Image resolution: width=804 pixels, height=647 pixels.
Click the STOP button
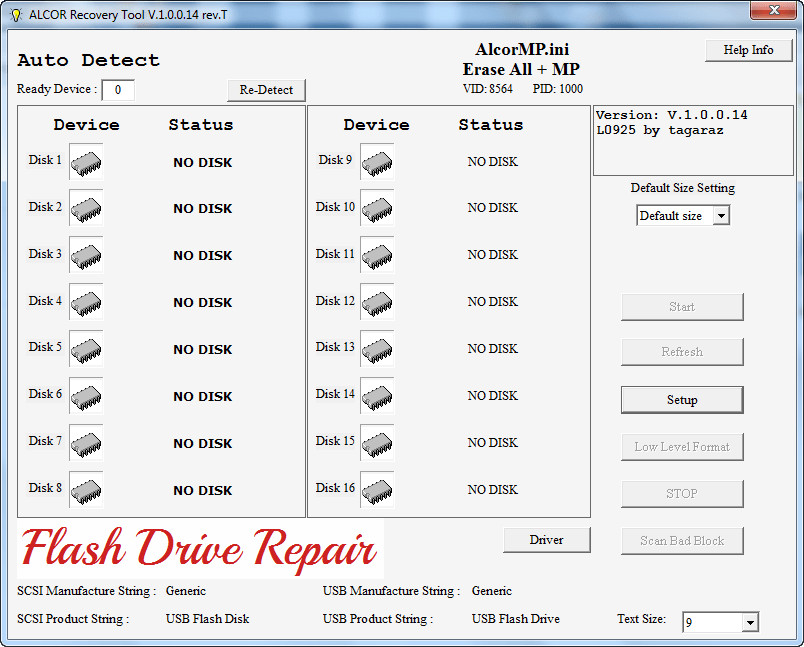click(x=681, y=493)
